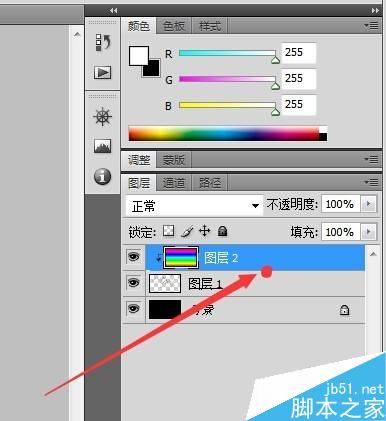Click the opacity 100% field

point(341,204)
